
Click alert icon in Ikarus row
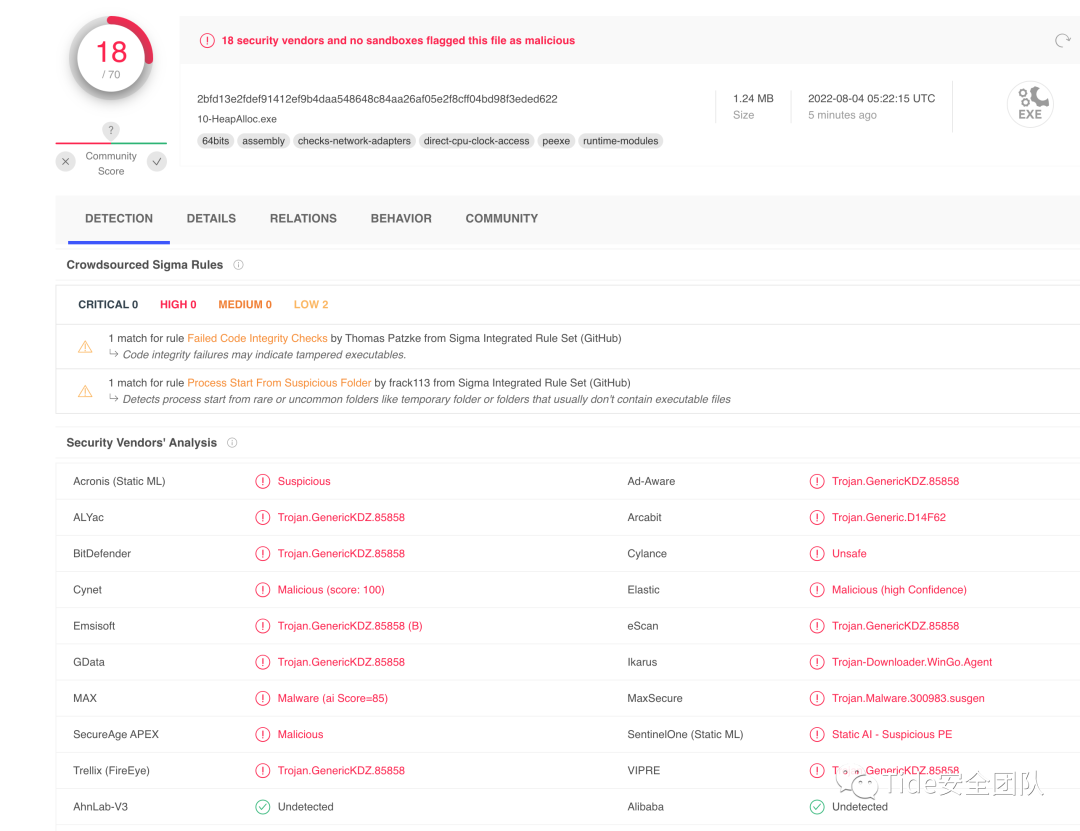816,661
